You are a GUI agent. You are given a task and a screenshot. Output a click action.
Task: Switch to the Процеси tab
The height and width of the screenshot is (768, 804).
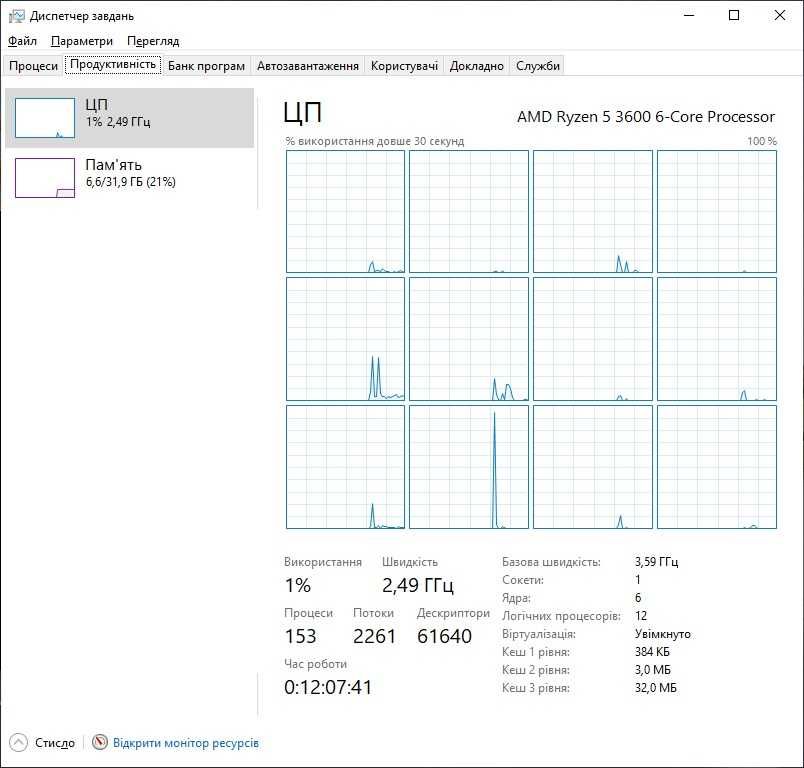coord(33,66)
